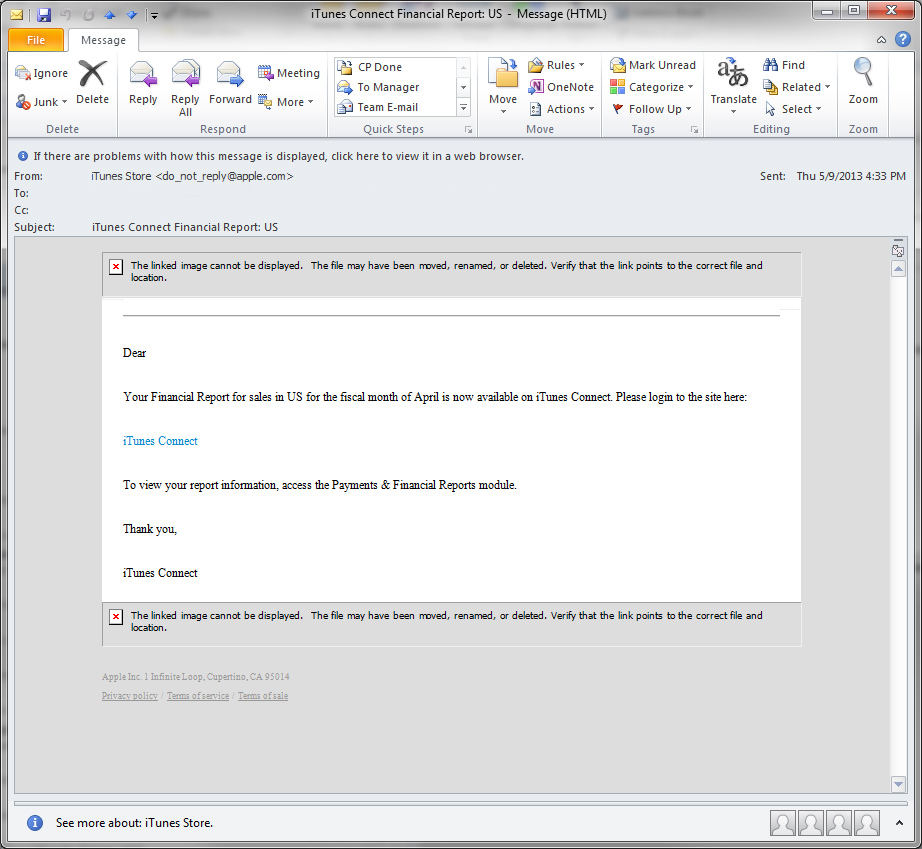Ignore this conversation thread

pyautogui.click(x=41, y=72)
